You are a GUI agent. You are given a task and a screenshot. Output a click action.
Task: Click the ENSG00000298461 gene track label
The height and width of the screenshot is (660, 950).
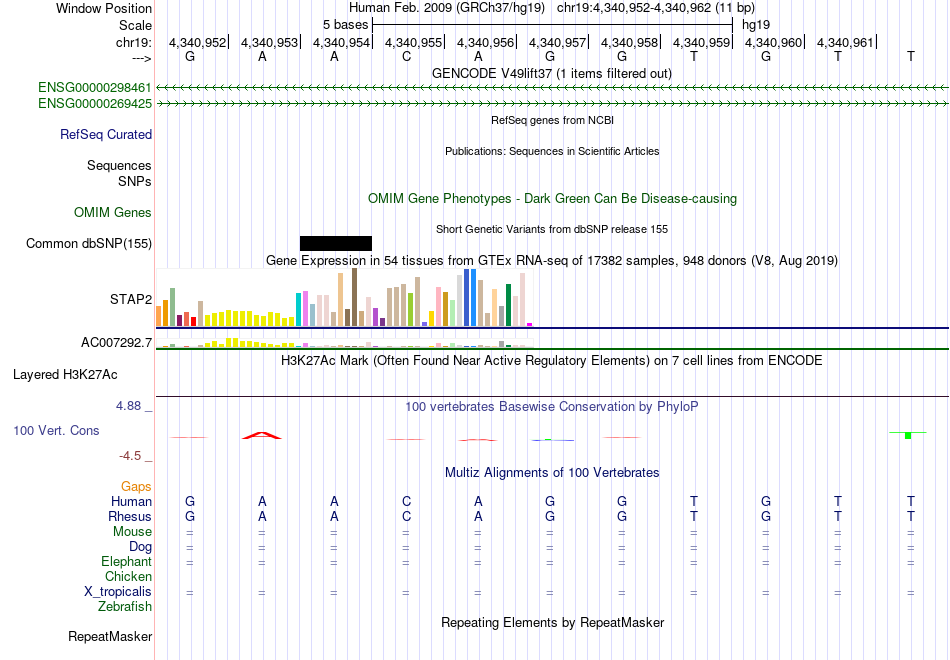pos(95,88)
